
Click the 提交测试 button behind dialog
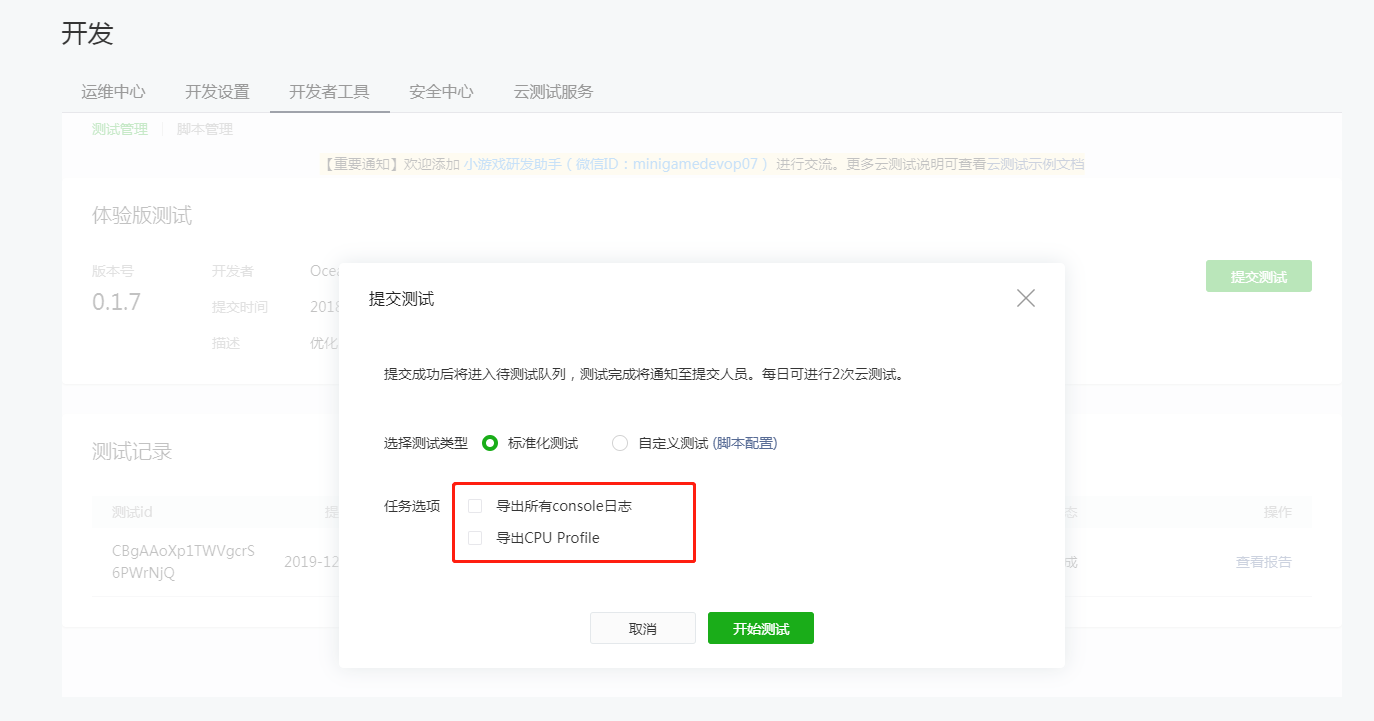pos(1259,277)
